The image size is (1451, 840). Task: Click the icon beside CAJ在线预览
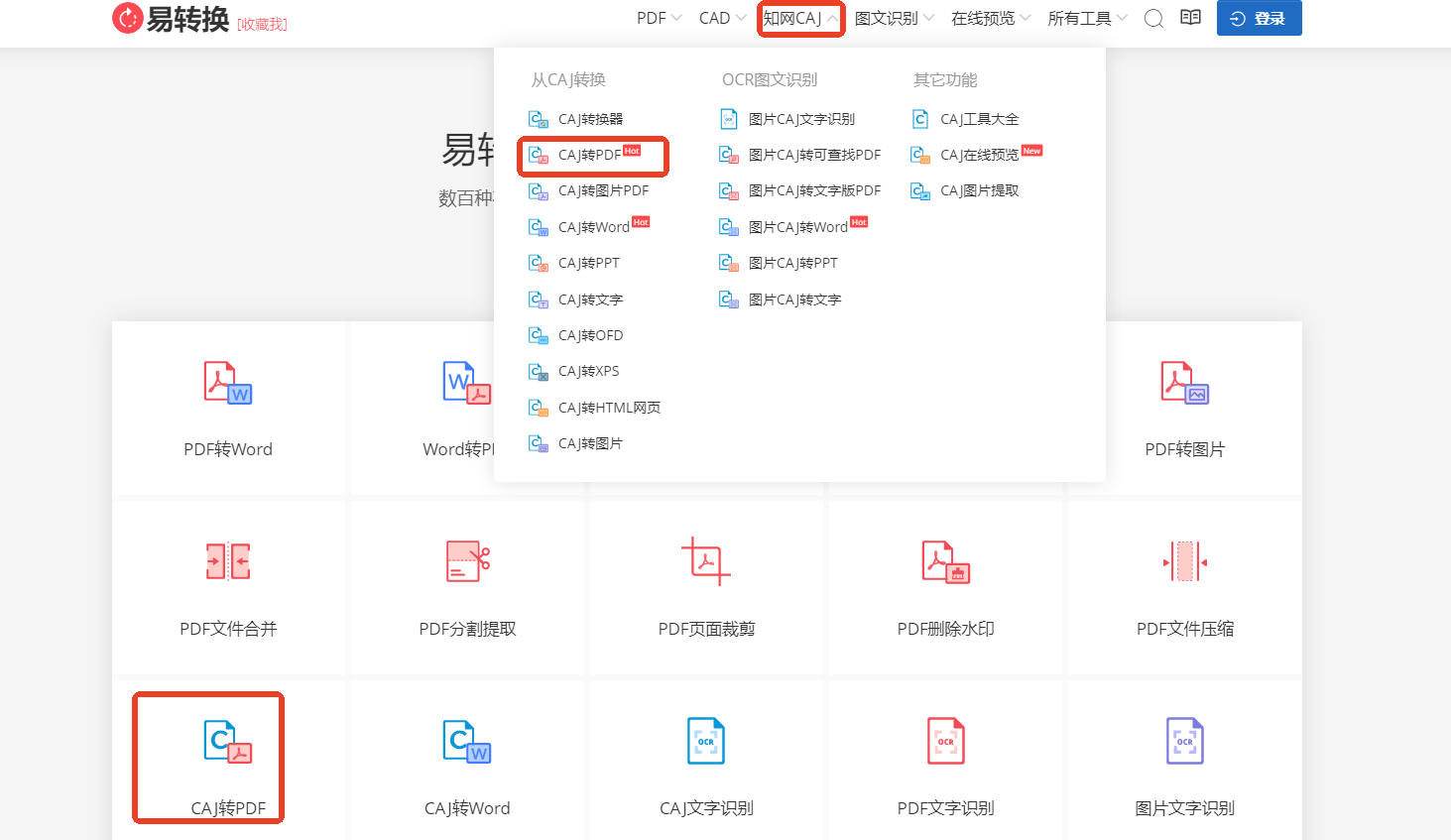pyautogui.click(x=920, y=156)
